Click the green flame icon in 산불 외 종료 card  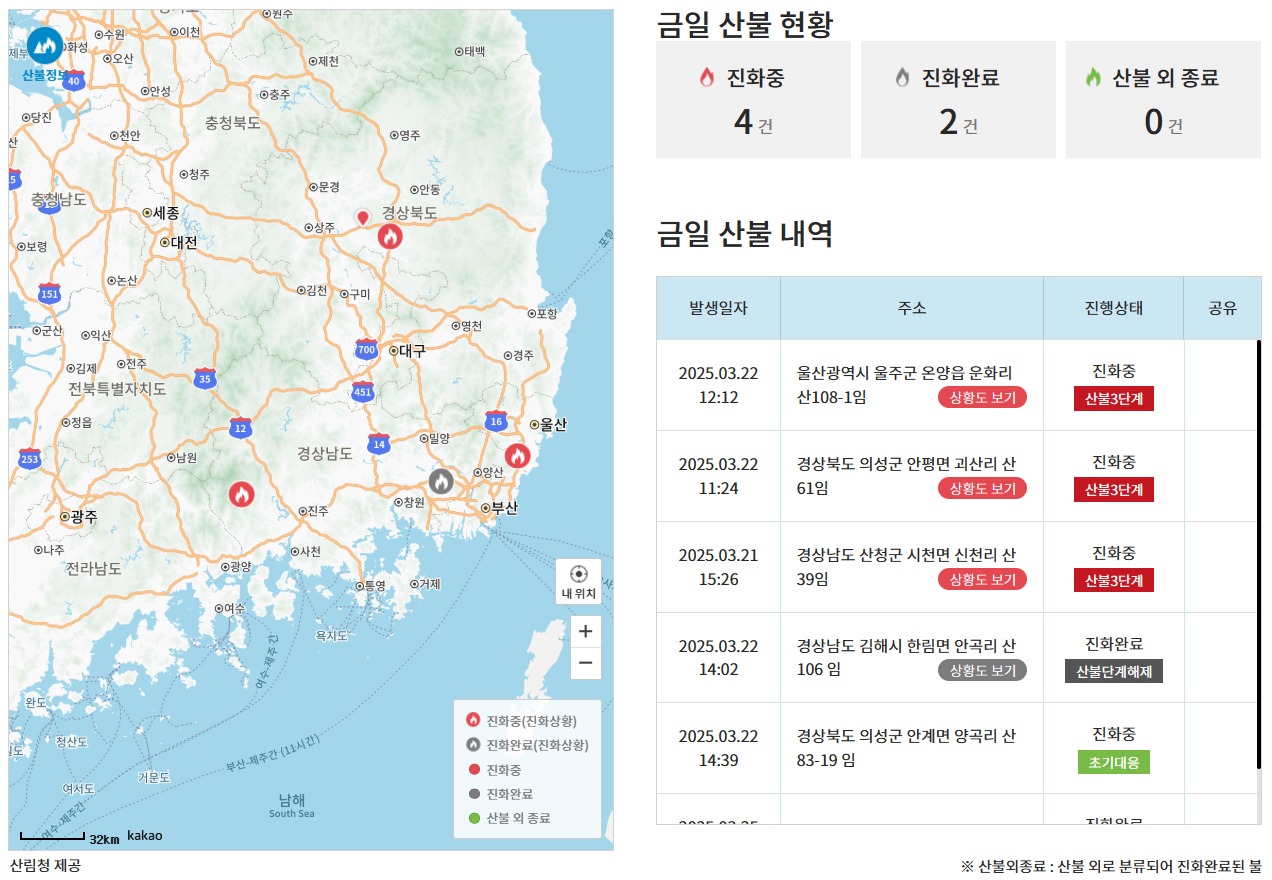(1093, 77)
